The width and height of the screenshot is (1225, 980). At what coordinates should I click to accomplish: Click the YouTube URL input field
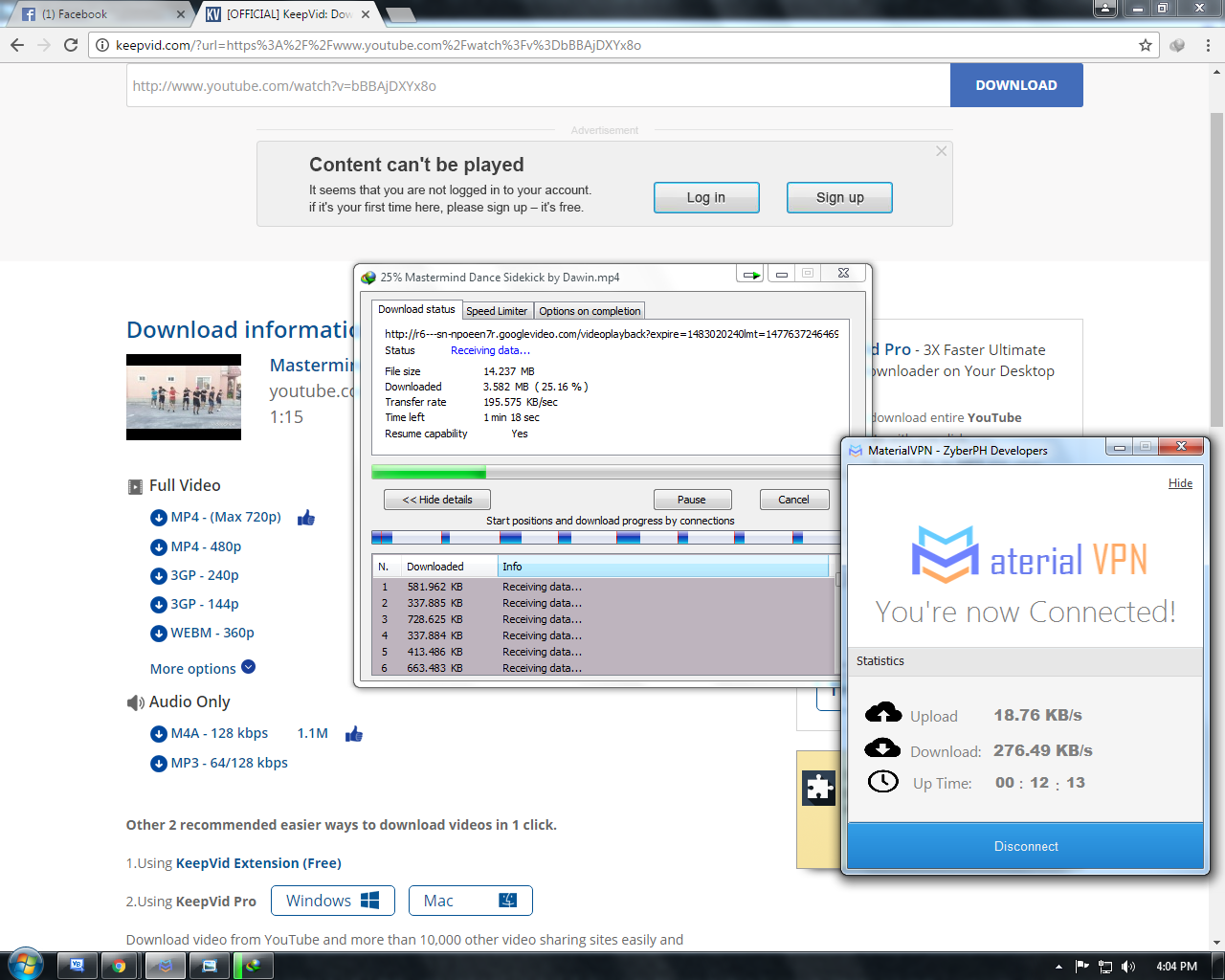[538, 85]
